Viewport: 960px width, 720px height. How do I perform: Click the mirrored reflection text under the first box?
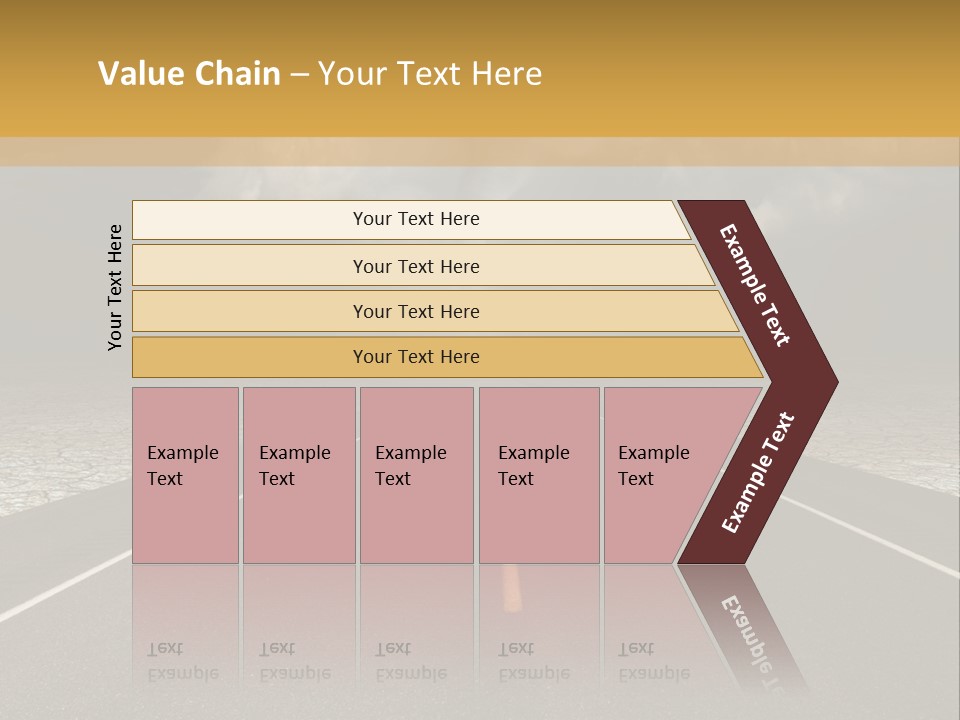(182, 662)
